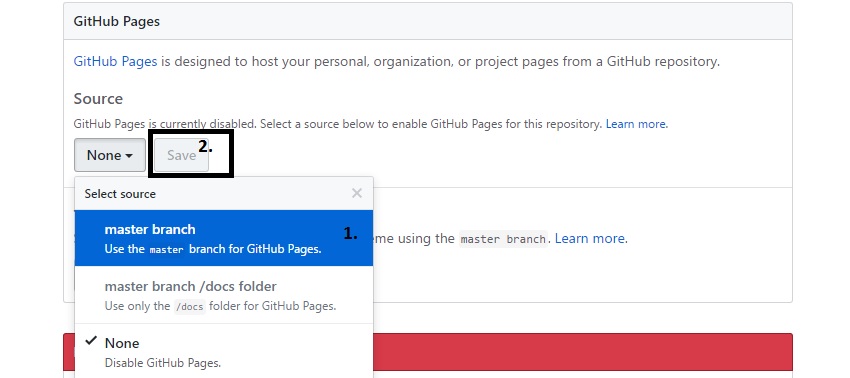Choose master branch /docs folder option
850x378 pixels.
coord(224,295)
